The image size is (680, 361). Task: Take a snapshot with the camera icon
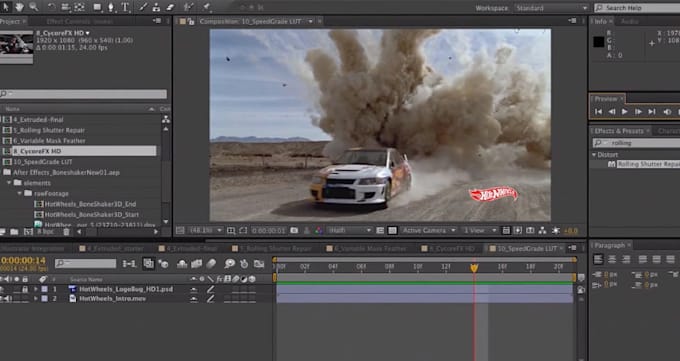coord(294,230)
